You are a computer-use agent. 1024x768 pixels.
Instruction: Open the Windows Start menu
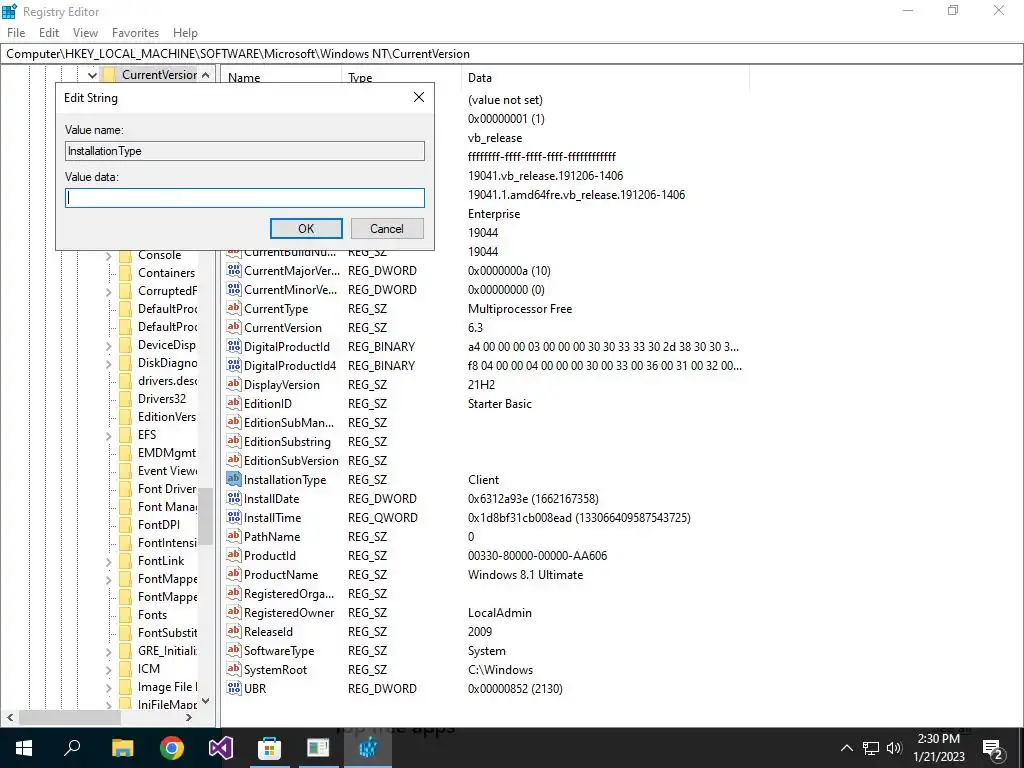24,748
